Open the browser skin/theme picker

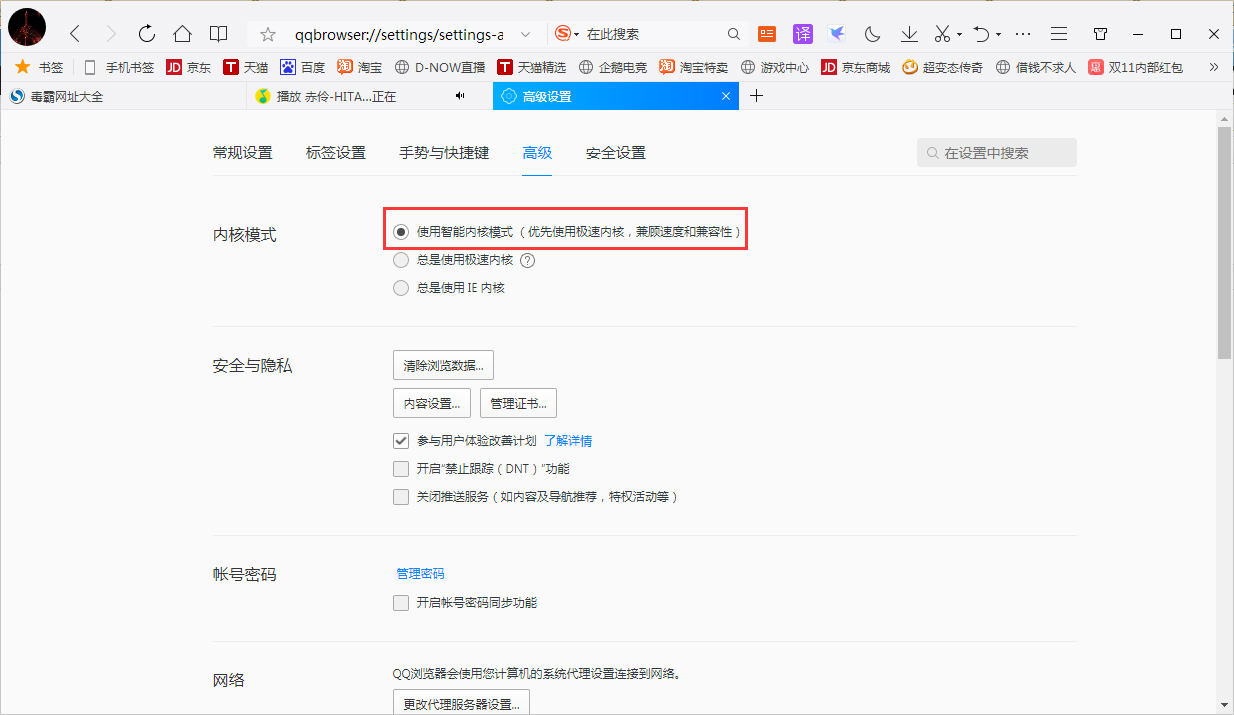[x=1100, y=33]
